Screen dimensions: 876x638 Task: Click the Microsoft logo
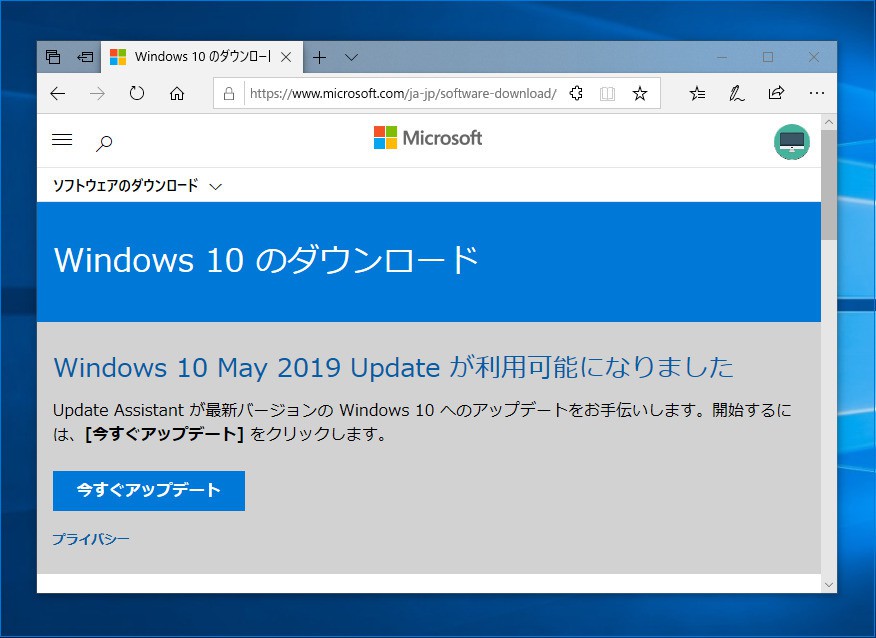tap(428, 138)
